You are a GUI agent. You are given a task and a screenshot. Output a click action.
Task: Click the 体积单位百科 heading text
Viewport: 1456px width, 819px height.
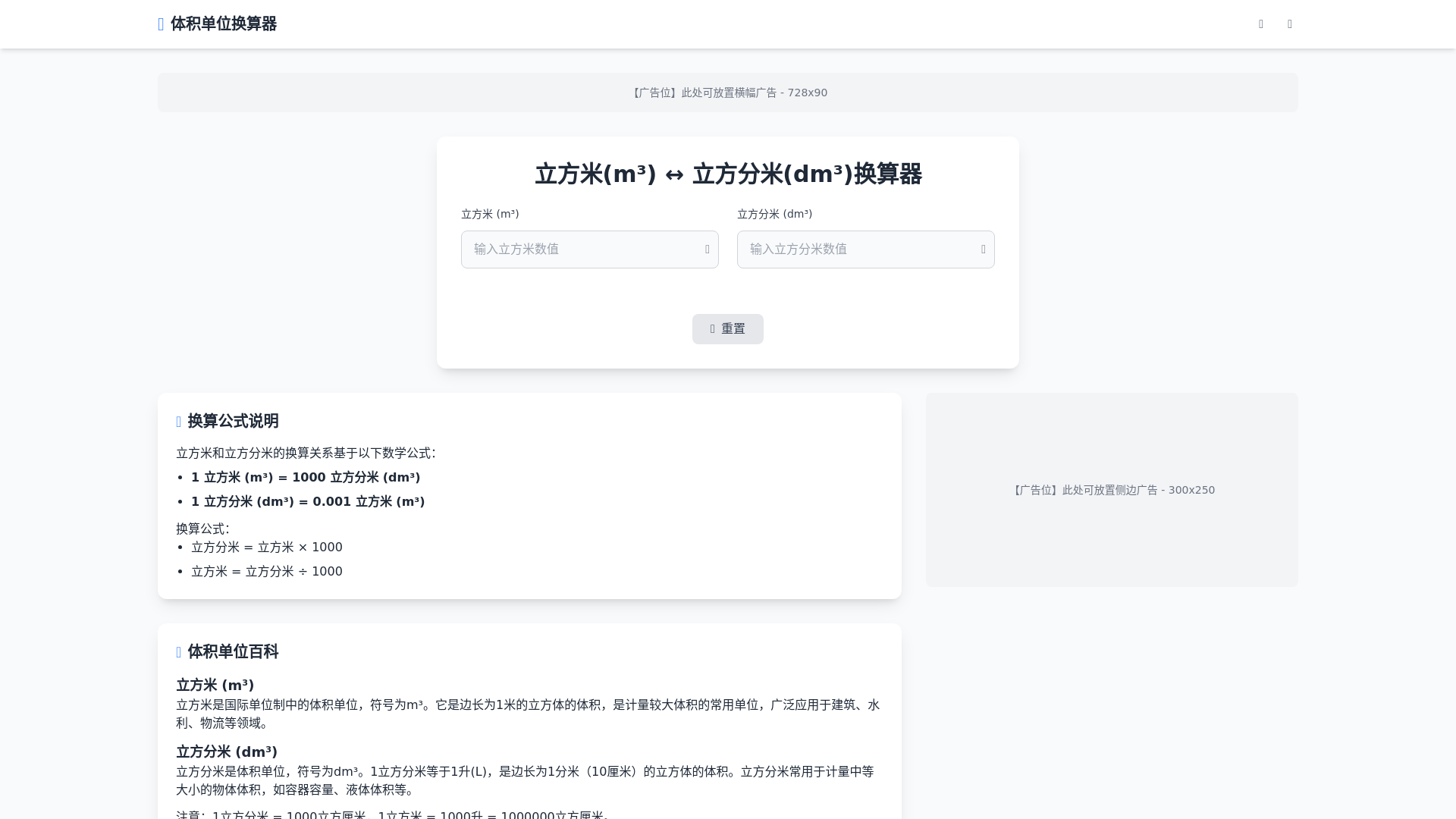click(233, 652)
